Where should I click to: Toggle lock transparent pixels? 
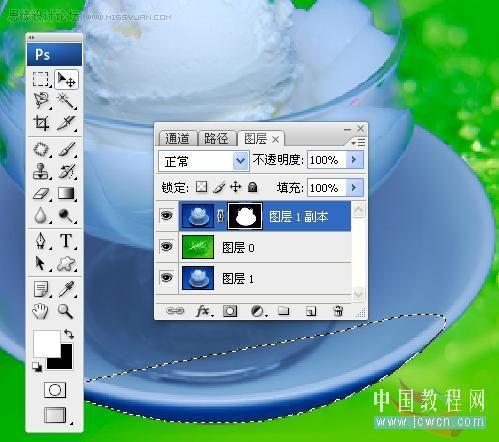click(201, 187)
